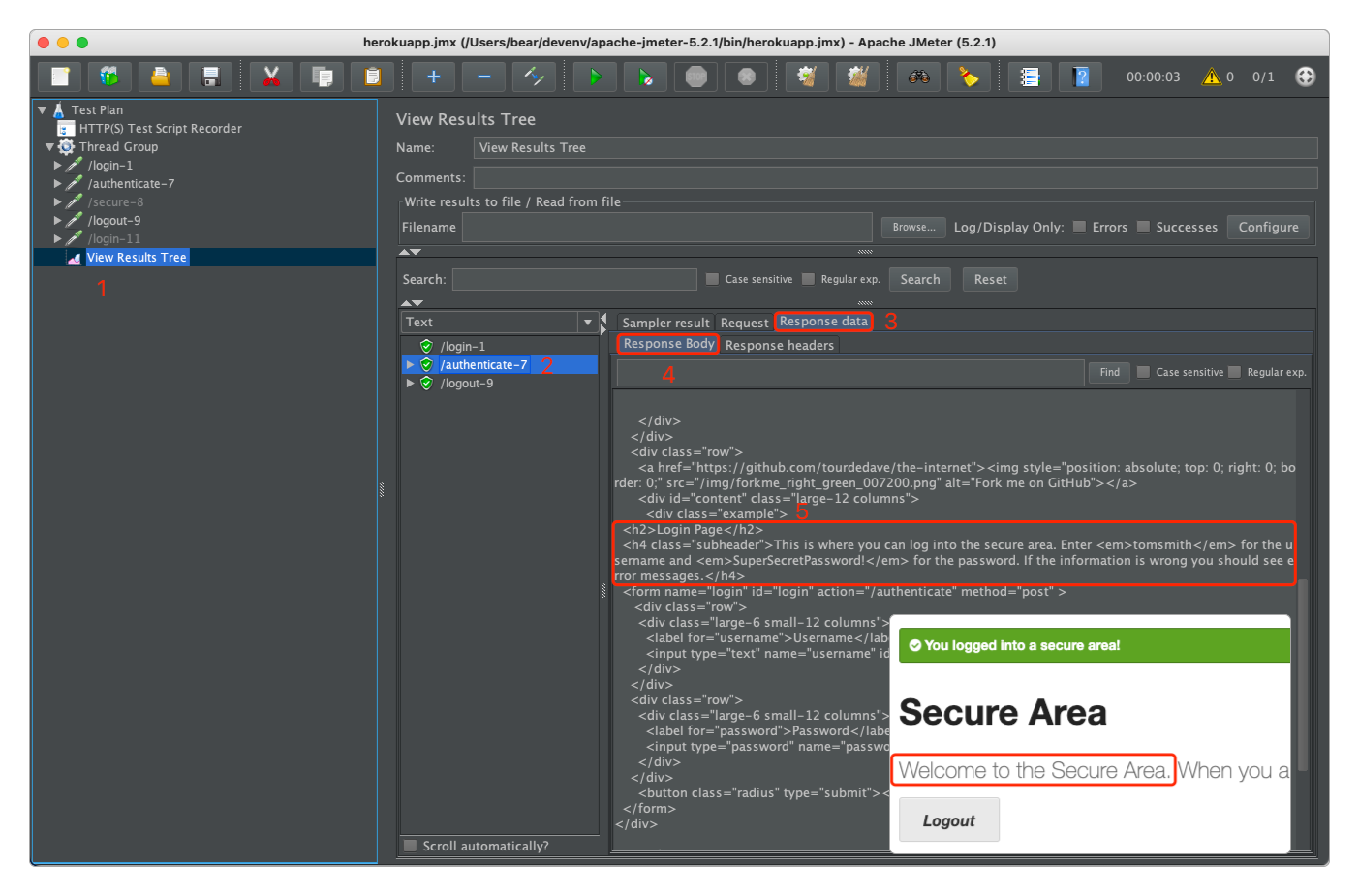This screenshot has width=1359, height=896.
Task: Click the remote engines status icon
Action: click(1306, 77)
